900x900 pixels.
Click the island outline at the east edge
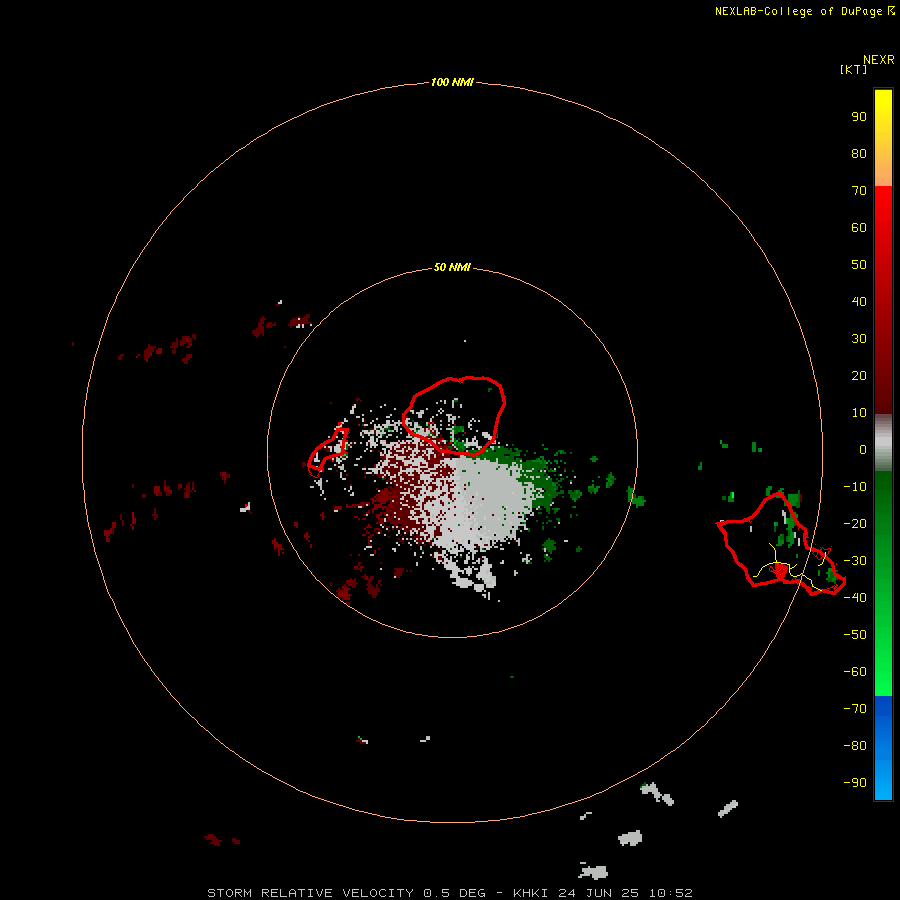coord(781,544)
